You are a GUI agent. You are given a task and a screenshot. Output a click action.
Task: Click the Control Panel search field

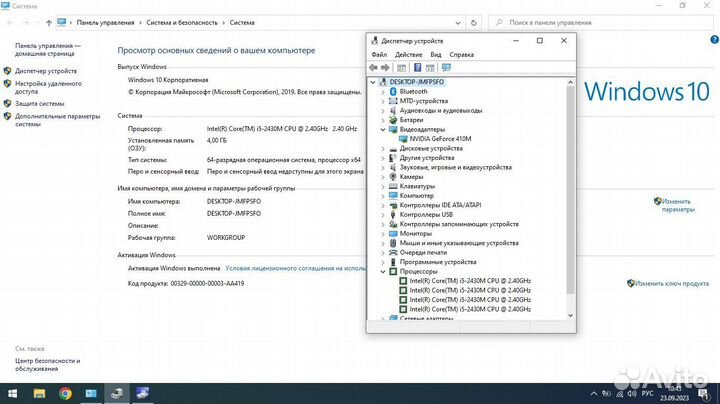click(601, 22)
